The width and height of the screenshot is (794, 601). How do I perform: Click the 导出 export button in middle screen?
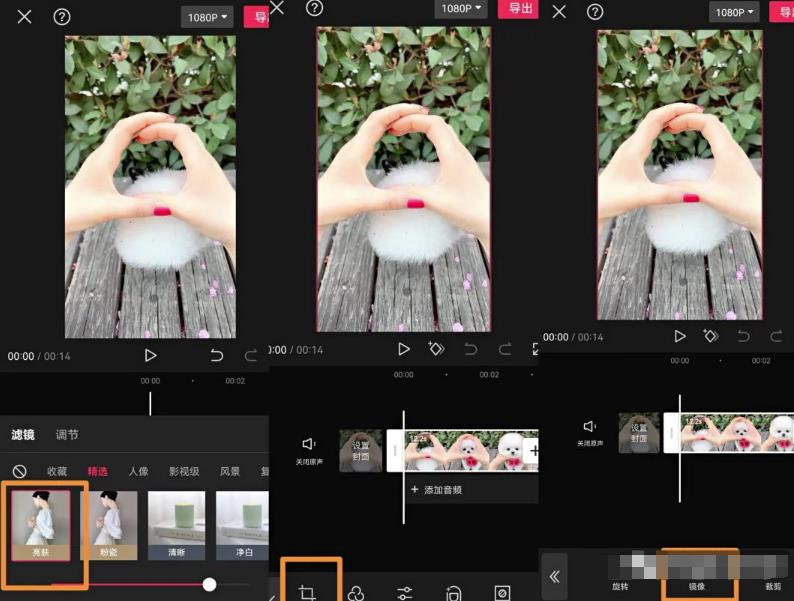tap(519, 8)
